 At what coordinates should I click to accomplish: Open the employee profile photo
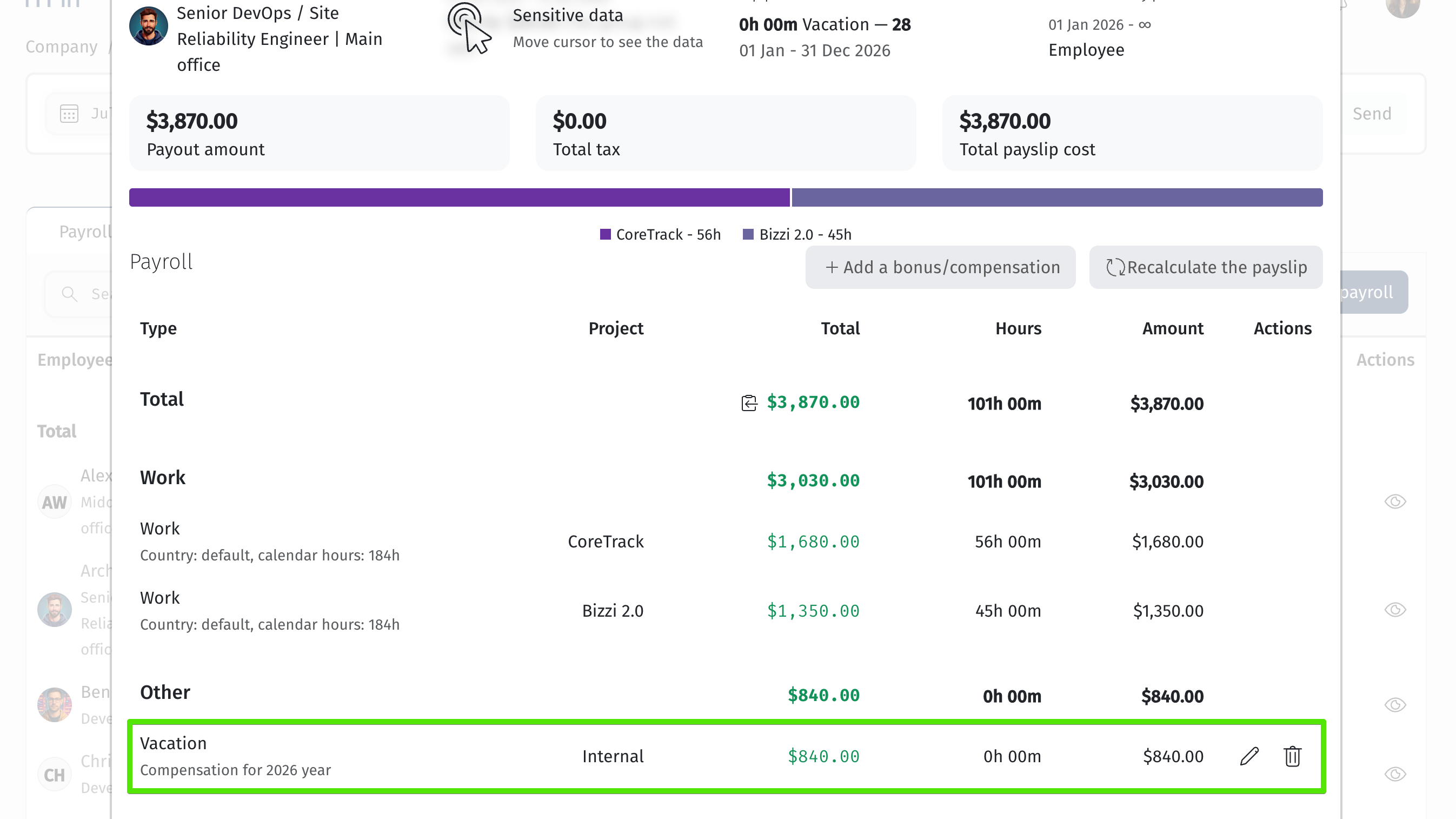(x=148, y=26)
